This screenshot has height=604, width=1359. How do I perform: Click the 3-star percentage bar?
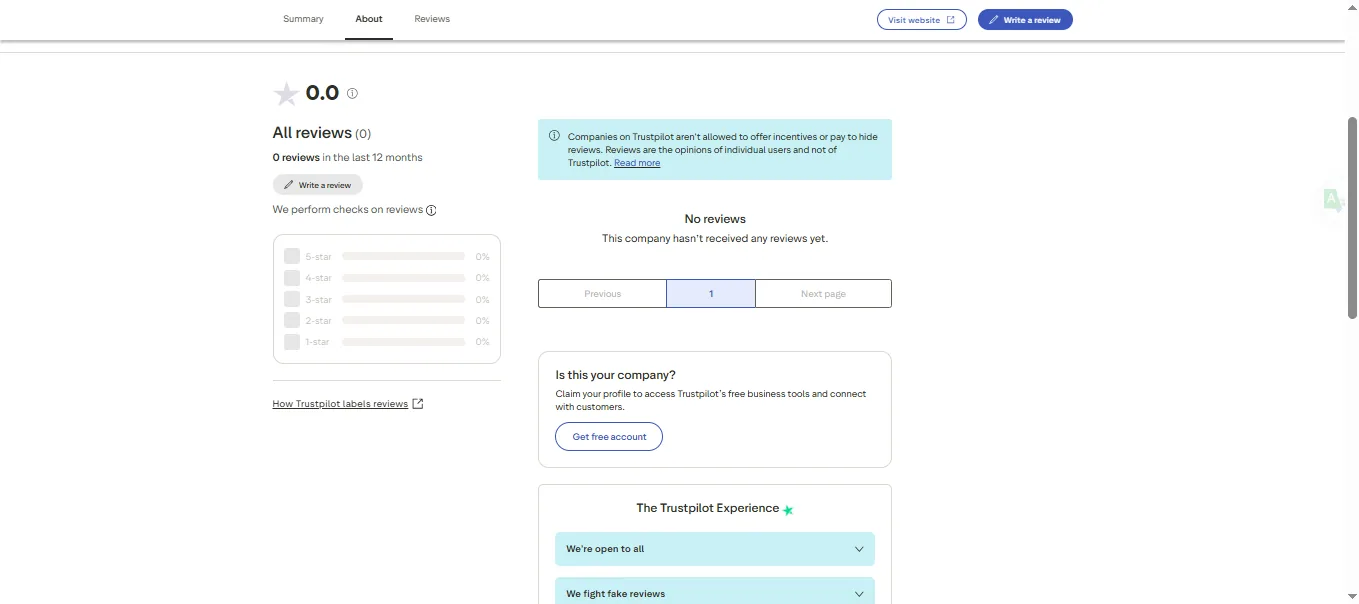click(403, 299)
